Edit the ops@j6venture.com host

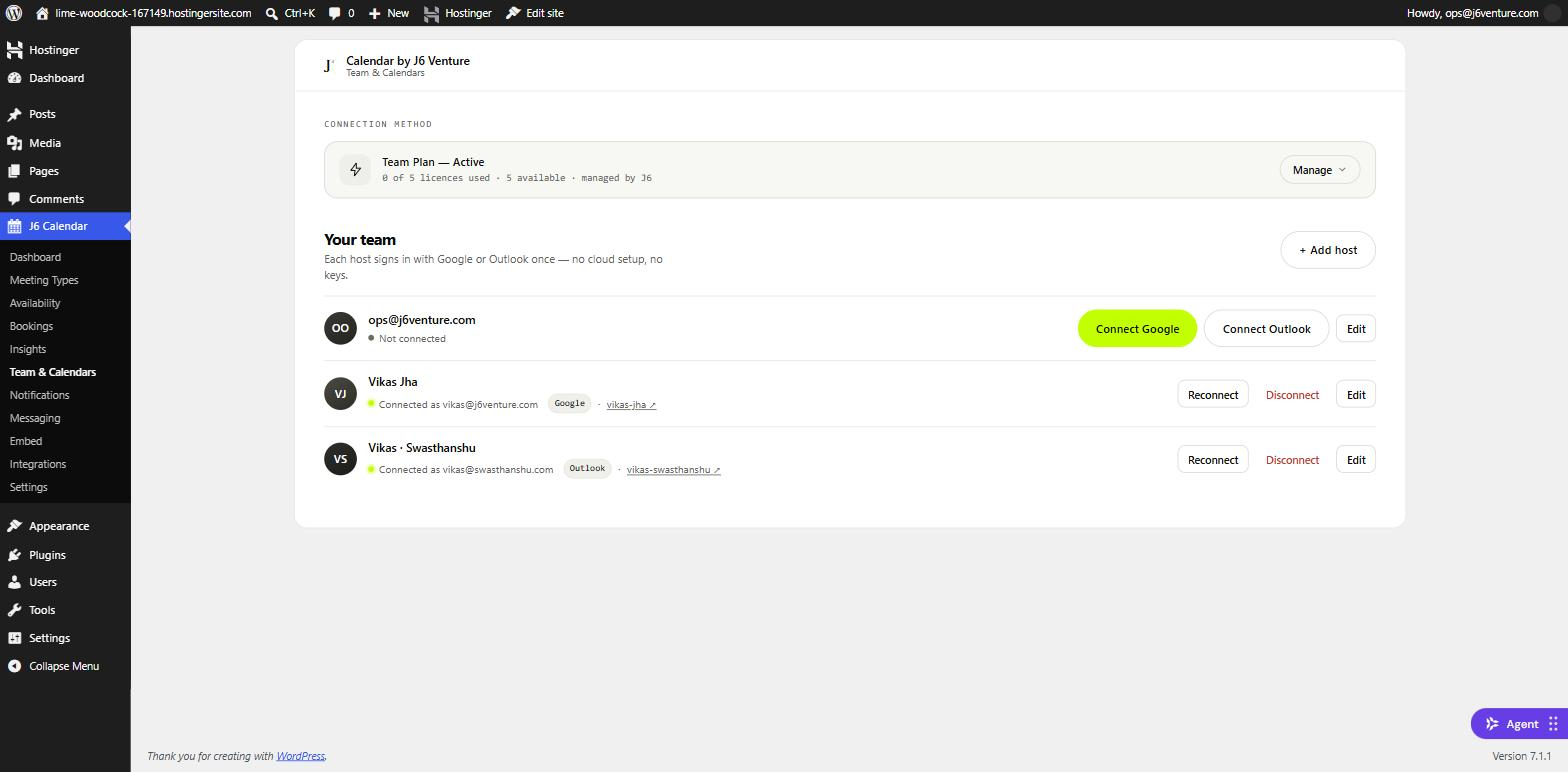point(1356,329)
